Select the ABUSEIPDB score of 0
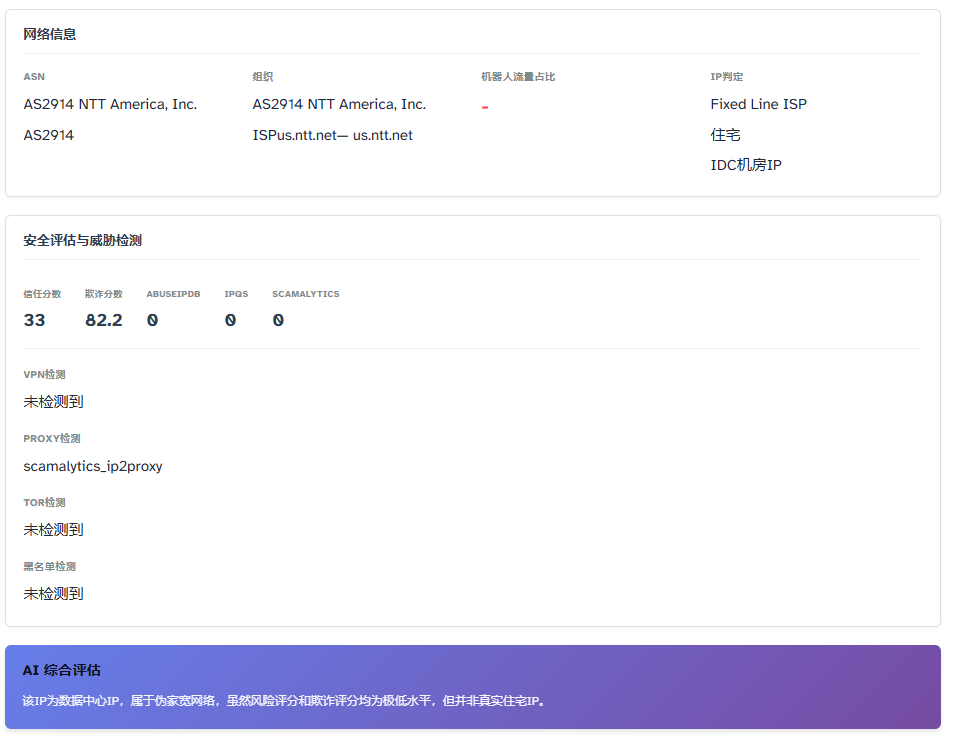The height and width of the screenshot is (736, 953). (152, 320)
